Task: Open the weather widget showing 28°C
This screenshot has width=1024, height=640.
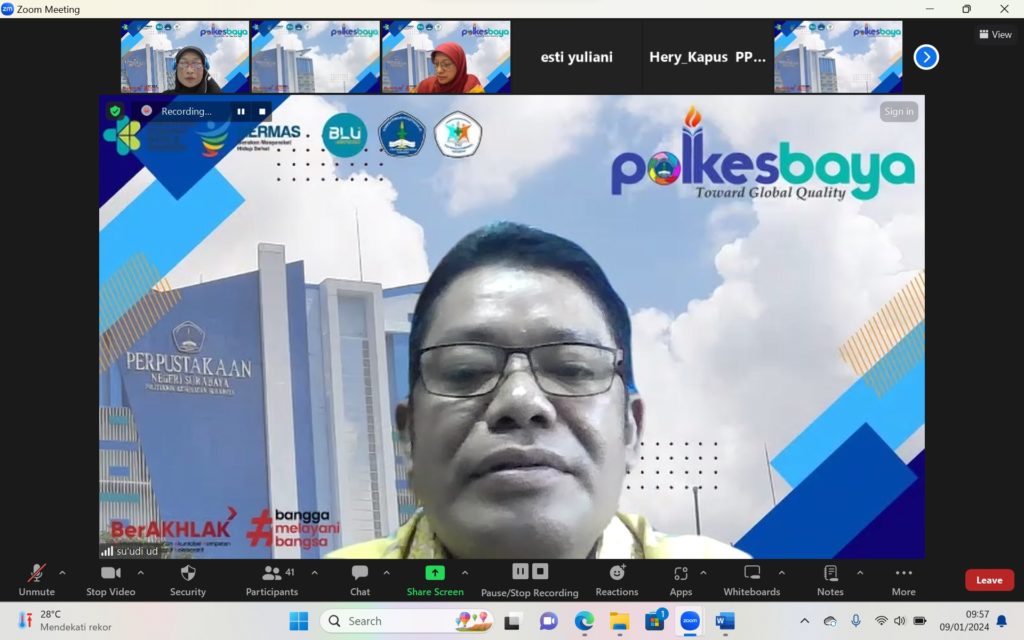Action: pyautogui.click(x=65, y=621)
